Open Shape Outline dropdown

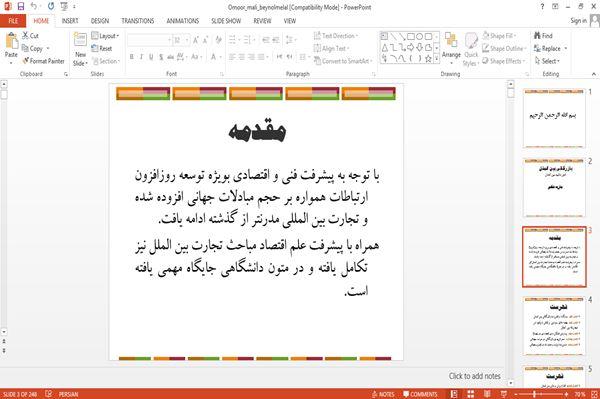[x=504, y=48]
